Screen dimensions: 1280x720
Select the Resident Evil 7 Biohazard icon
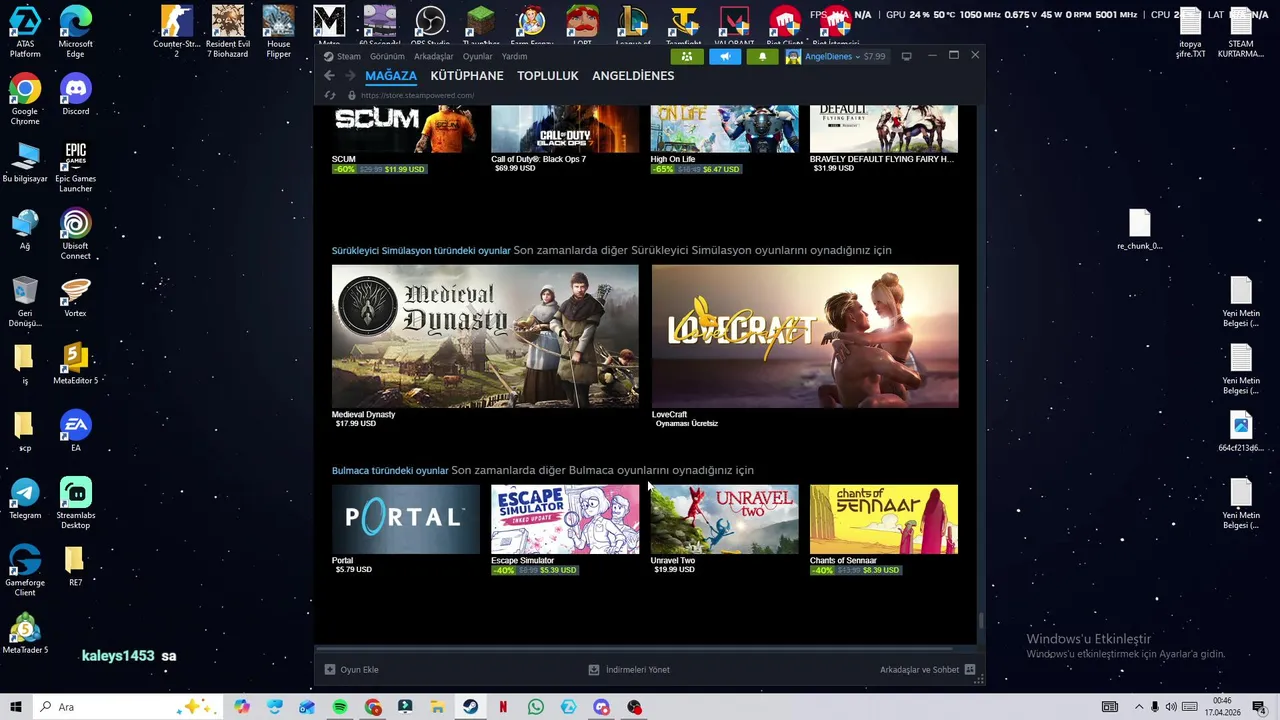(228, 32)
